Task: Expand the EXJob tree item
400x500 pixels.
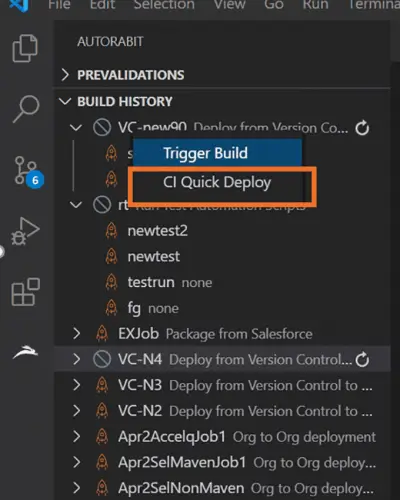Action: coord(76,333)
